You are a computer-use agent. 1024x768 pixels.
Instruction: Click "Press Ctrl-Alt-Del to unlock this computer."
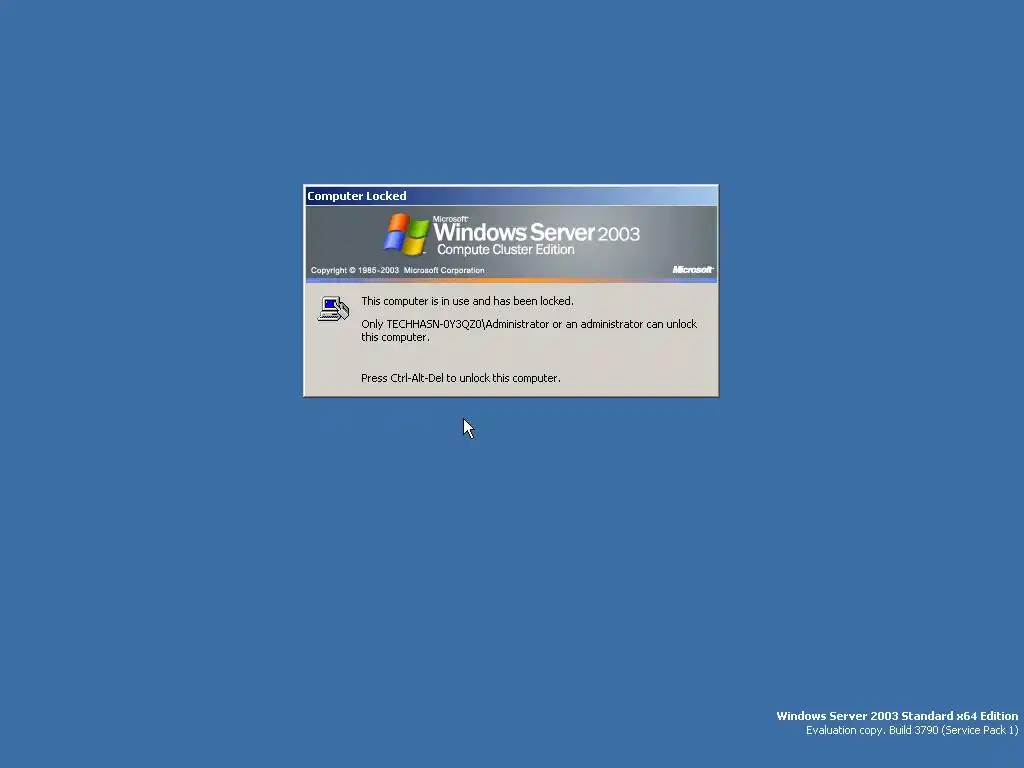[460, 378]
